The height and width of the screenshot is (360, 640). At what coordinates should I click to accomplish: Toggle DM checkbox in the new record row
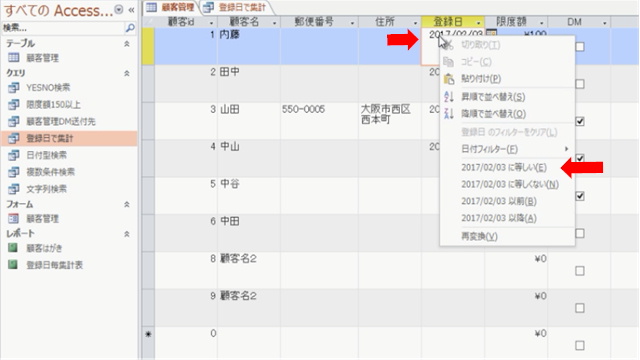(580, 345)
